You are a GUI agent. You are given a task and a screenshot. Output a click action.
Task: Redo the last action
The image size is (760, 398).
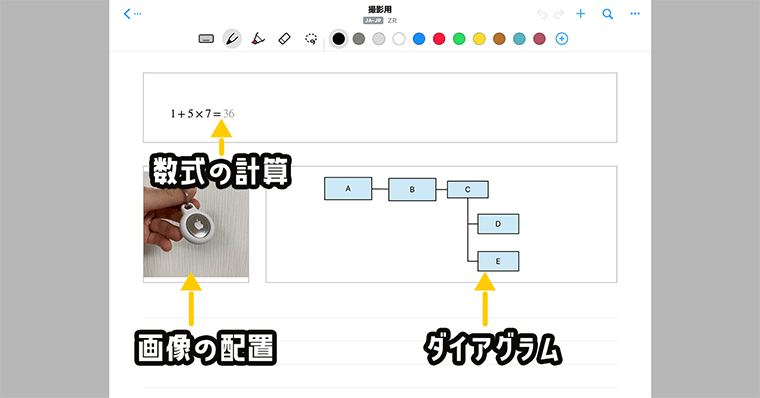[559, 14]
